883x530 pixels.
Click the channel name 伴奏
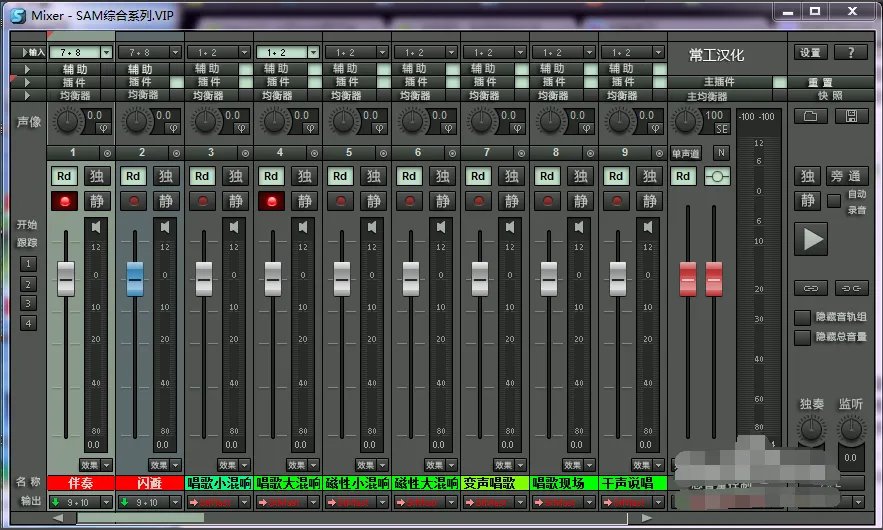[x=81, y=483]
